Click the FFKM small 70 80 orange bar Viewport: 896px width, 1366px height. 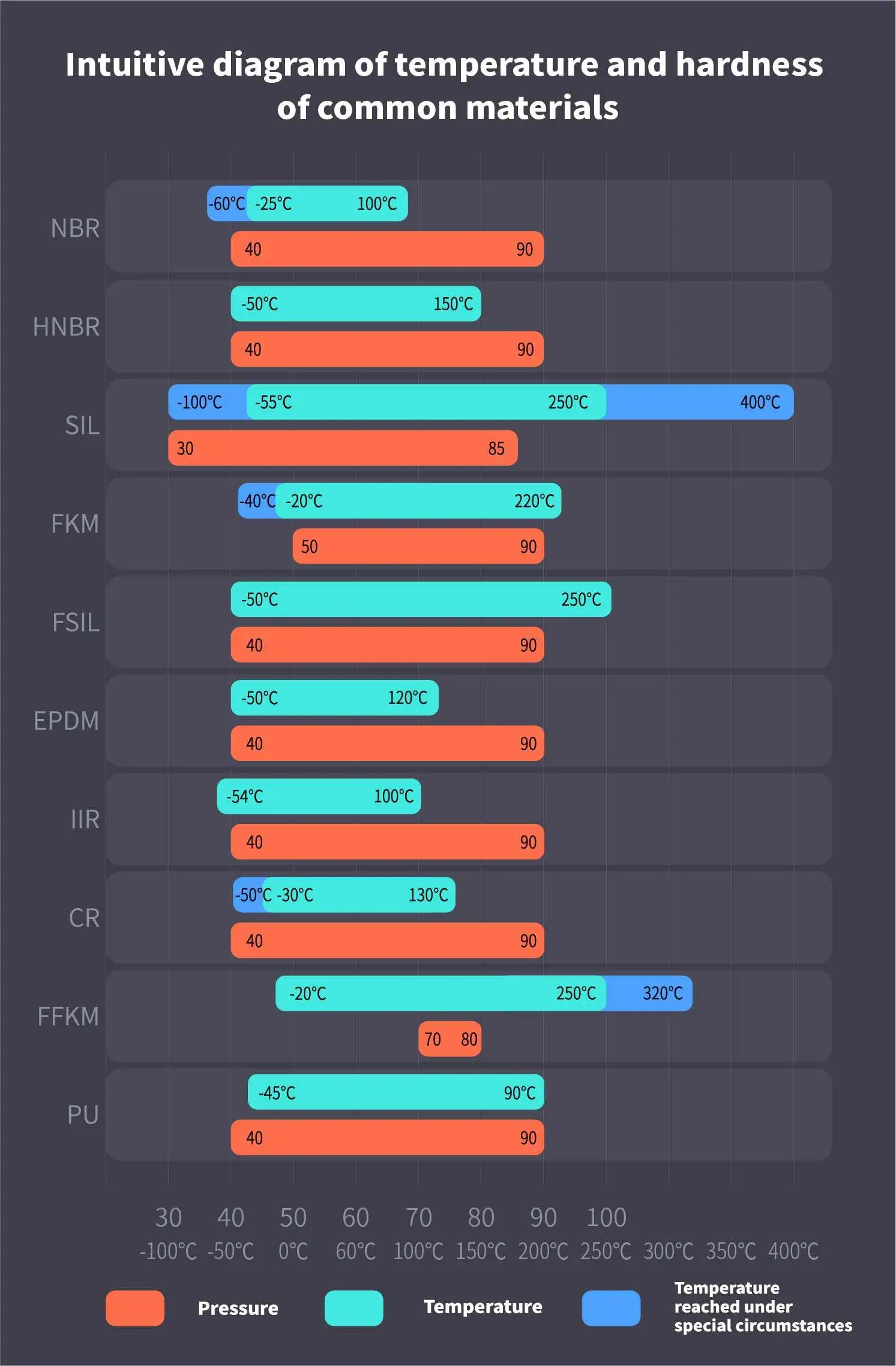[x=450, y=1039]
